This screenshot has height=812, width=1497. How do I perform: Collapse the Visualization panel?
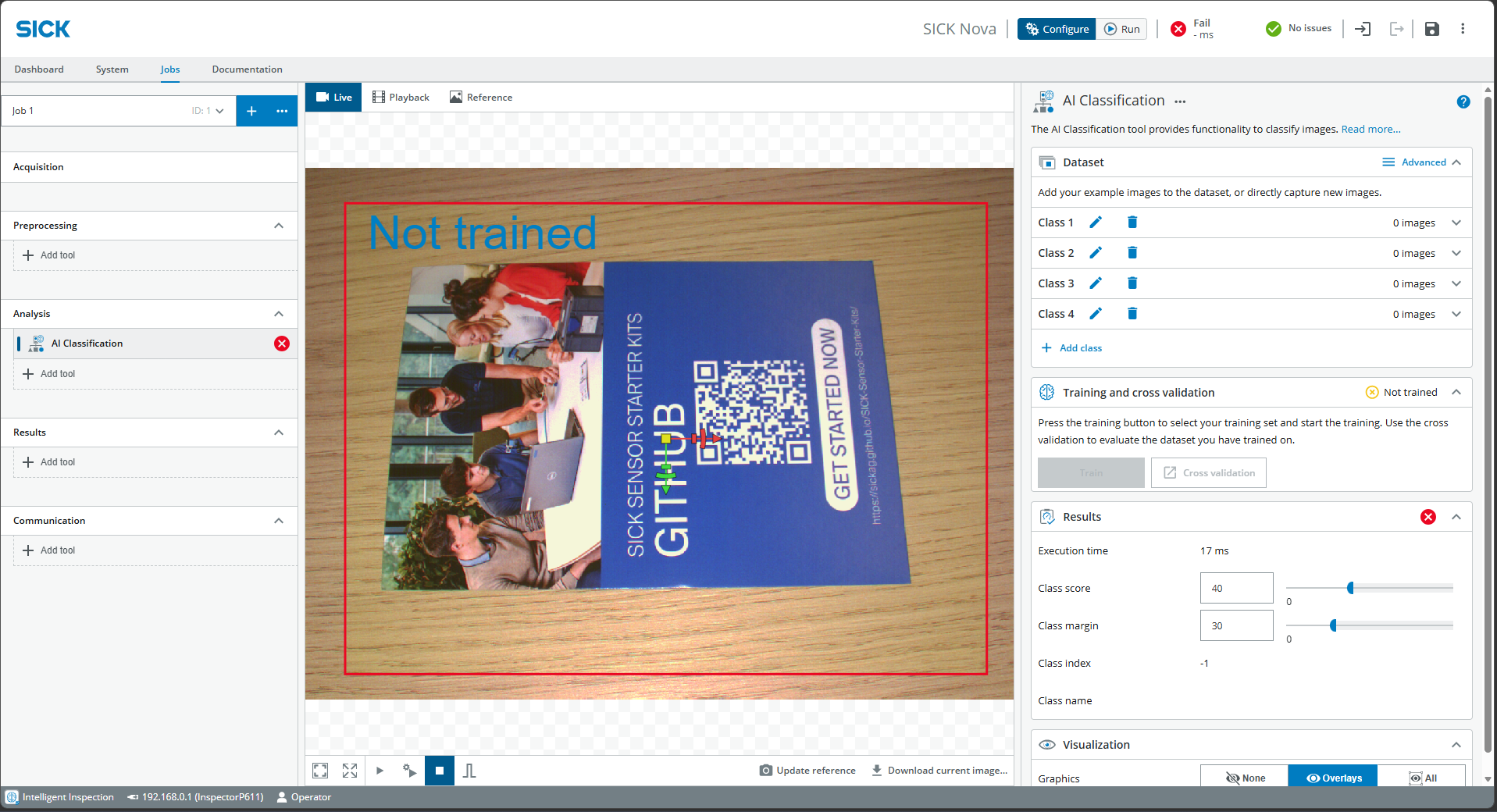(x=1456, y=745)
